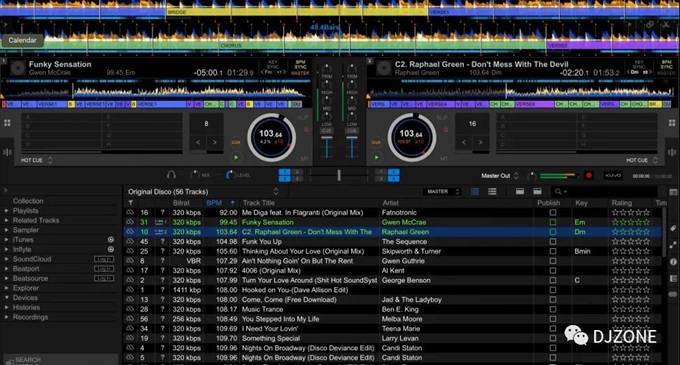Expand the Histories tree item
Image resolution: width=680 pixels, height=365 pixels.
pos(7,307)
